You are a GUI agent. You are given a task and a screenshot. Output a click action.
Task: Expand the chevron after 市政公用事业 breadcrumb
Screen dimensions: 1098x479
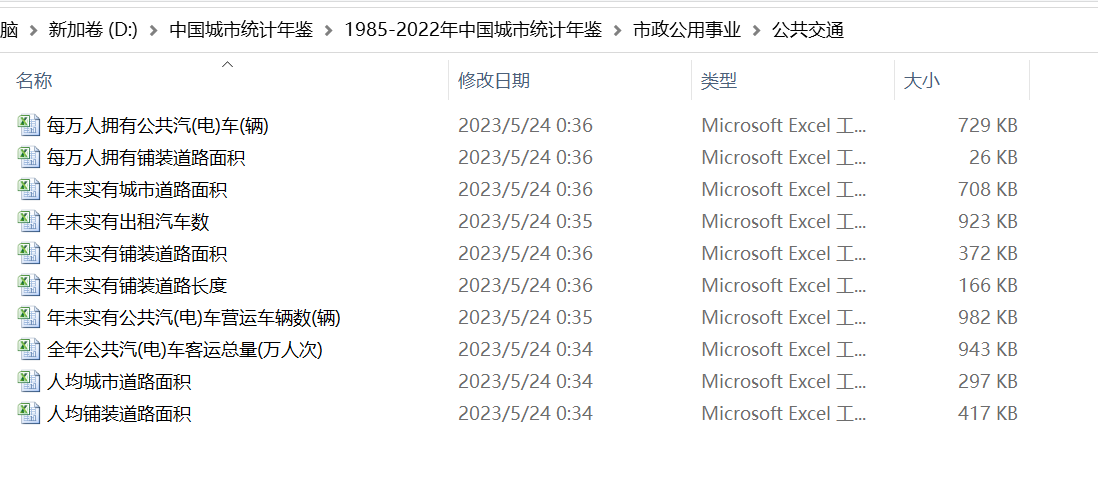click(756, 30)
